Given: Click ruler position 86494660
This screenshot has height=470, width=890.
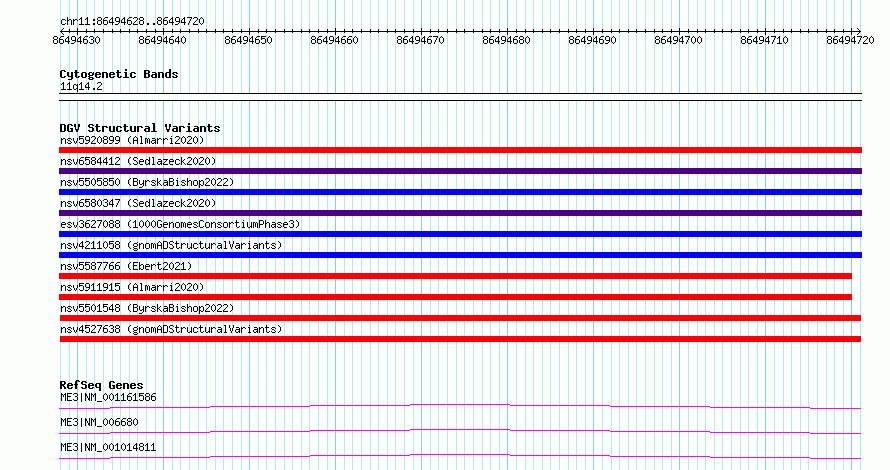Looking at the screenshot, I should tap(334, 40).
